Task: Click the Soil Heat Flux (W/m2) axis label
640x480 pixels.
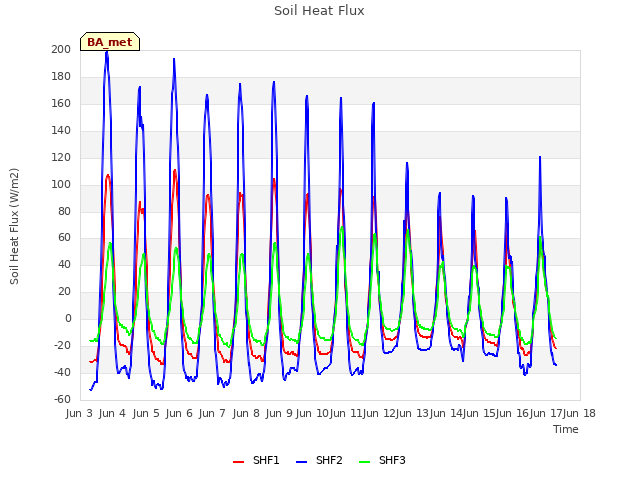Action: 15,226
